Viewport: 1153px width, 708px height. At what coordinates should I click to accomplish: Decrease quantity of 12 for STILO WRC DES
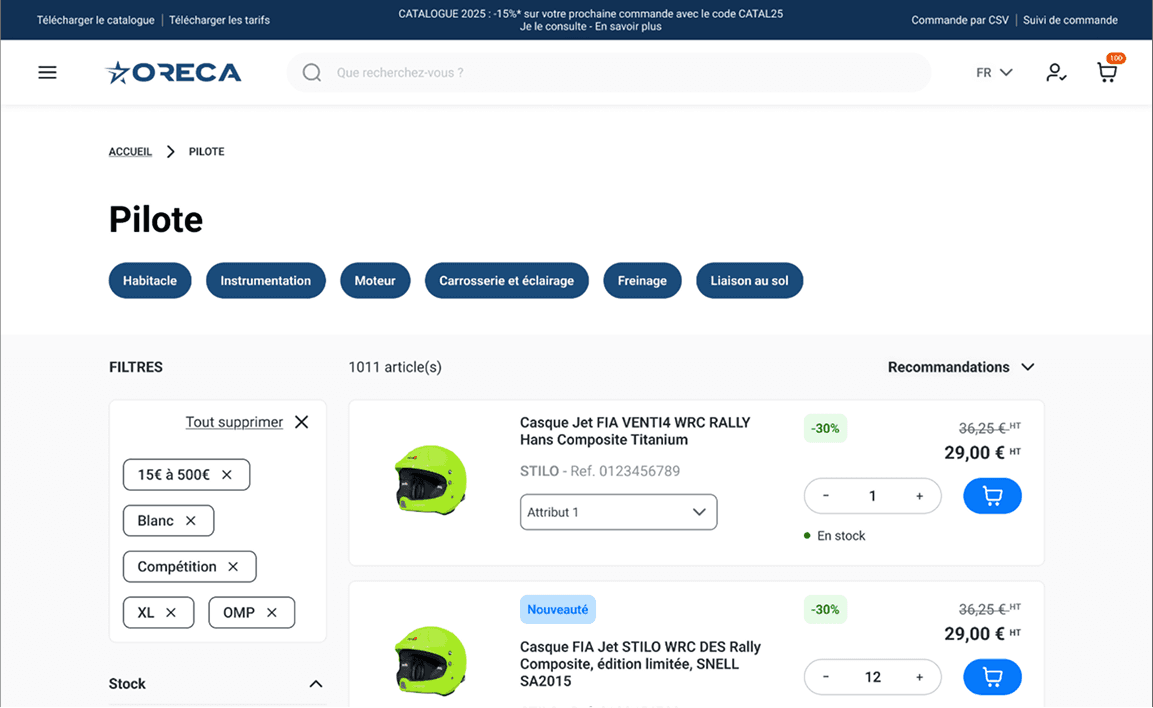pos(826,676)
